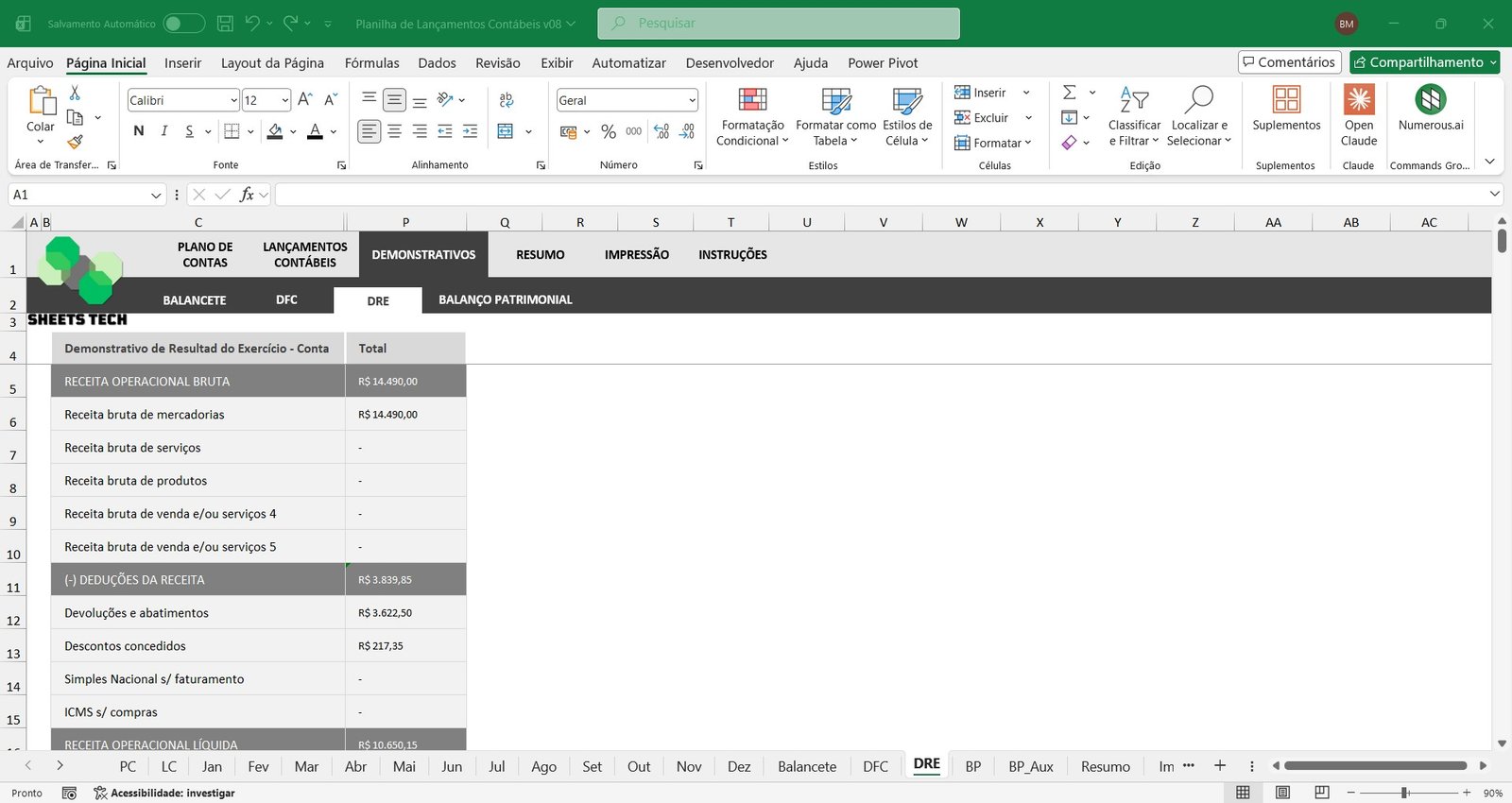Screen dimensions: 1512x803
Task: Toggle bold (N) formatting
Action: pyautogui.click(x=139, y=131)
